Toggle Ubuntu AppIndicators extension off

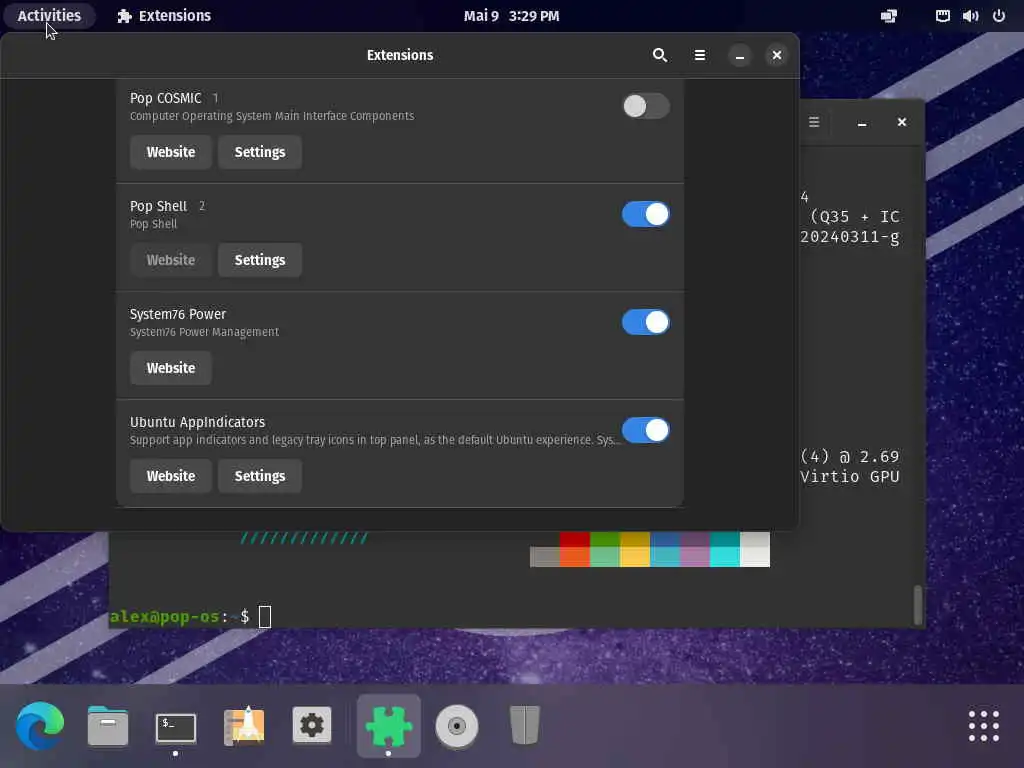click(x=645, y=430)
